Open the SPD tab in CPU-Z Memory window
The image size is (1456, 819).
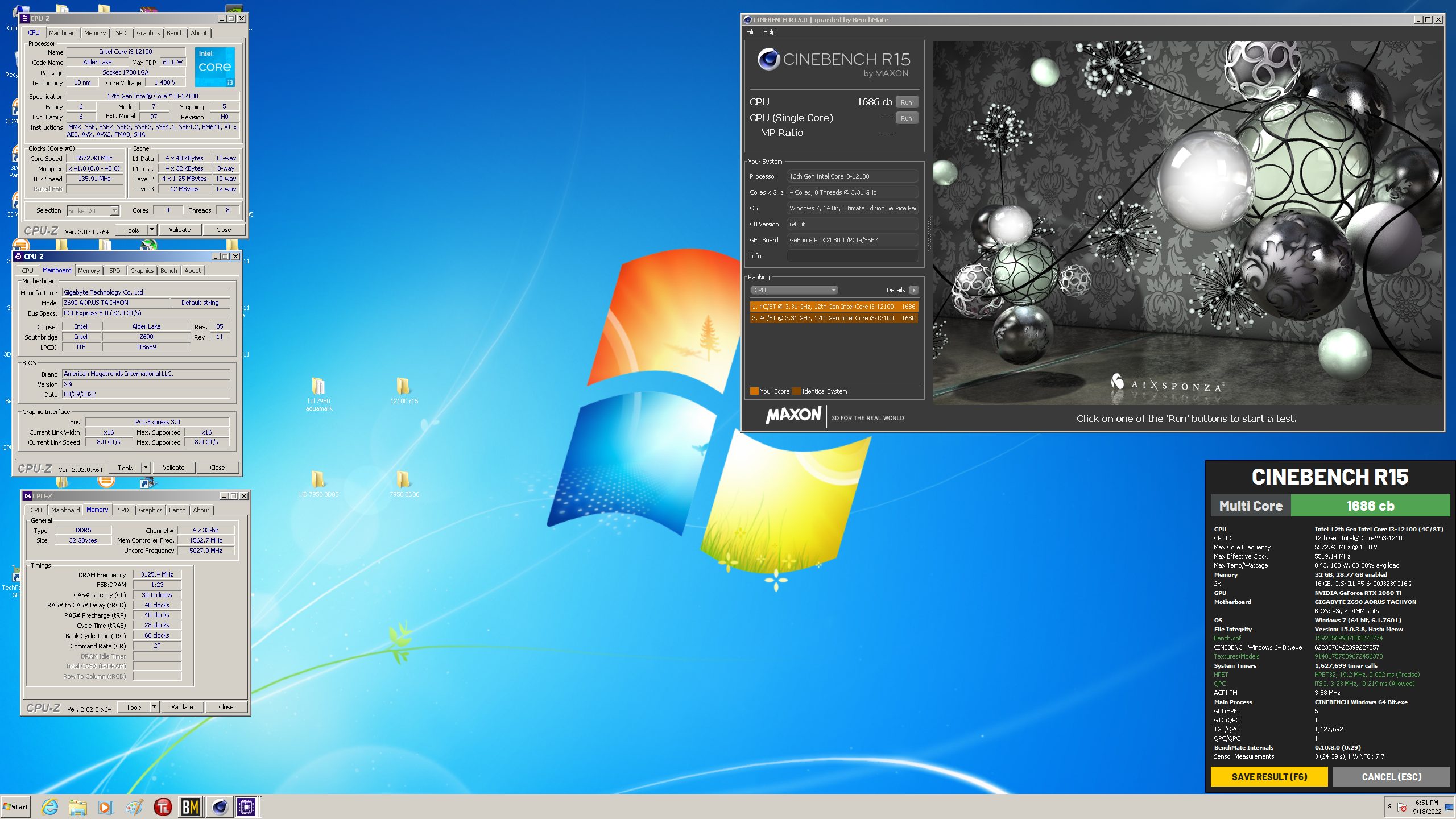[x=123, y=510]
